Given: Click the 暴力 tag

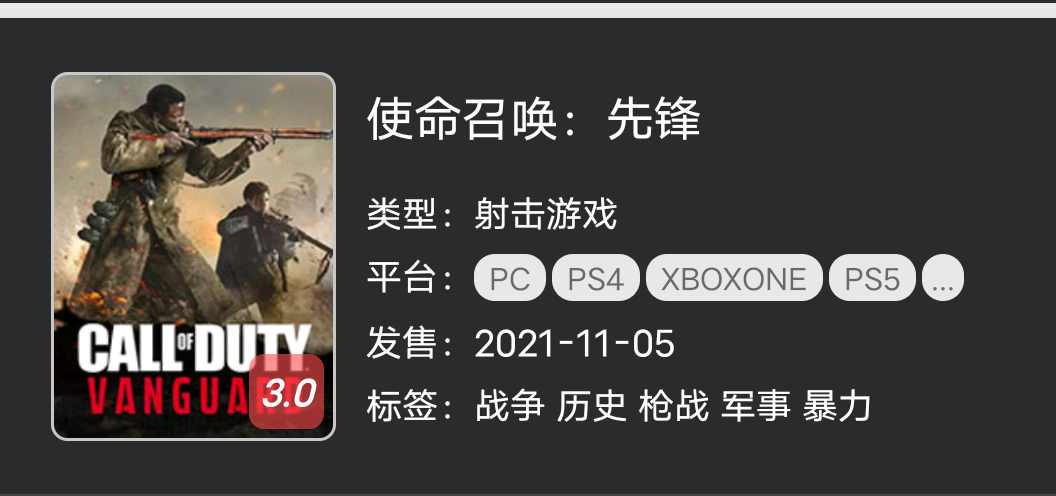Looking at the screenshot, I should coord(837,407).
